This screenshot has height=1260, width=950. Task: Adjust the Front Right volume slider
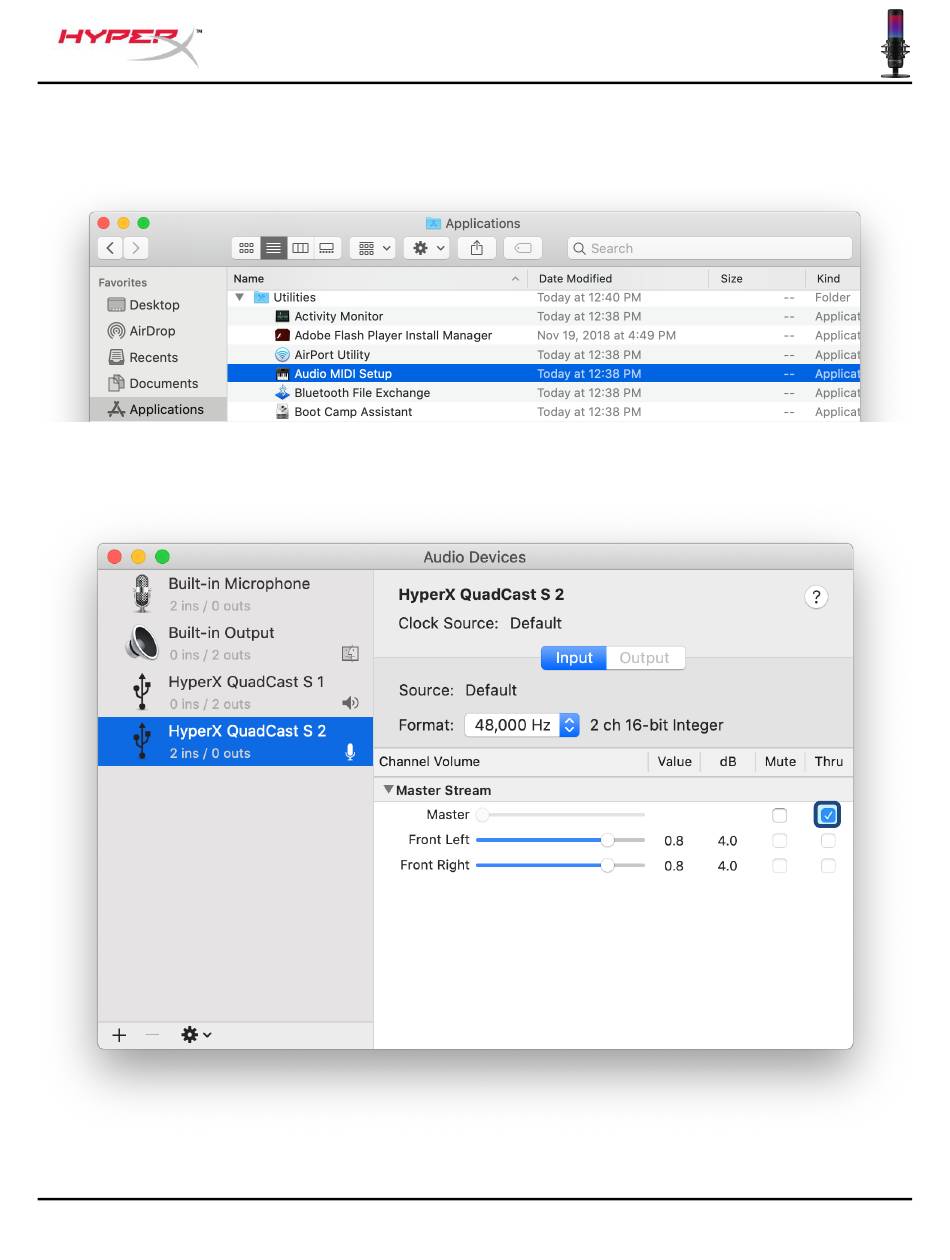[560, 865]
